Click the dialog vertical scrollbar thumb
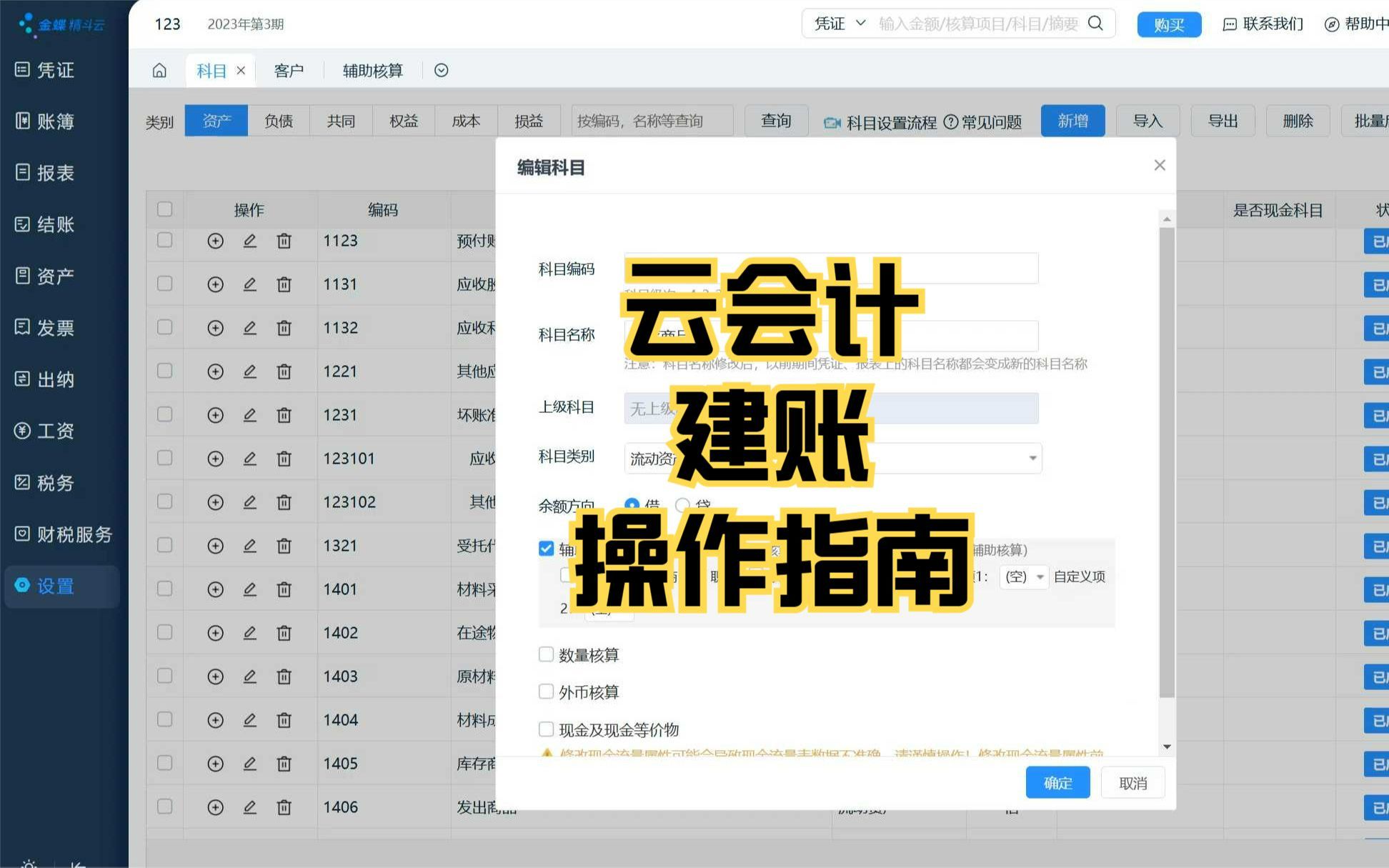 tap(1167, 462)
